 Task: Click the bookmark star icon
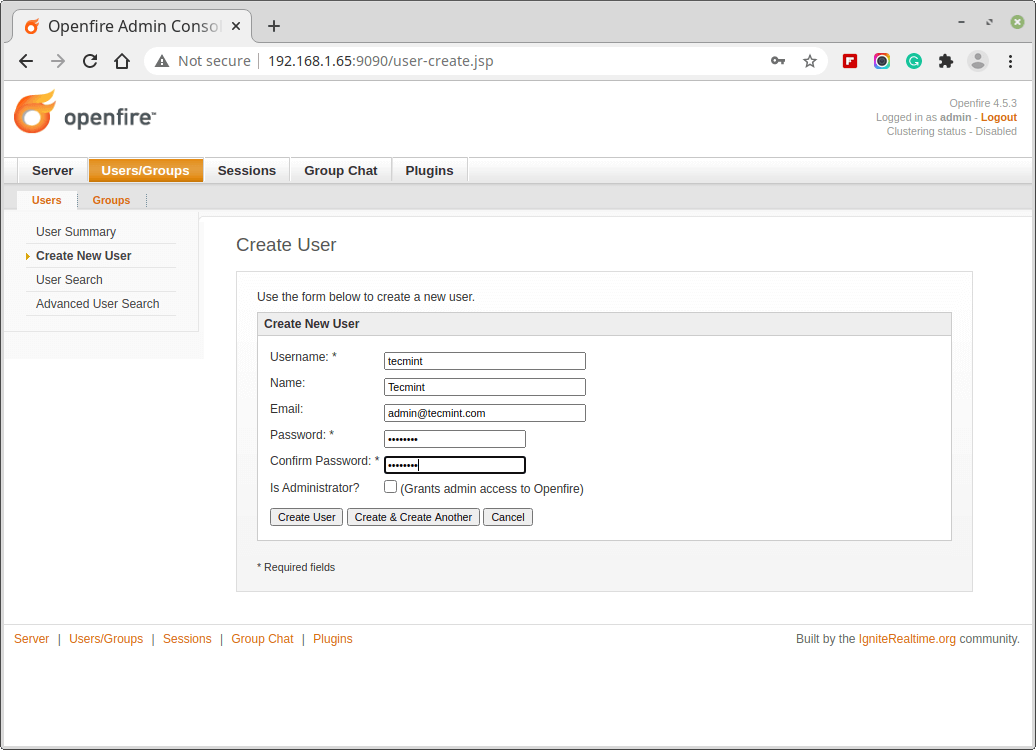tap(810, 61)
